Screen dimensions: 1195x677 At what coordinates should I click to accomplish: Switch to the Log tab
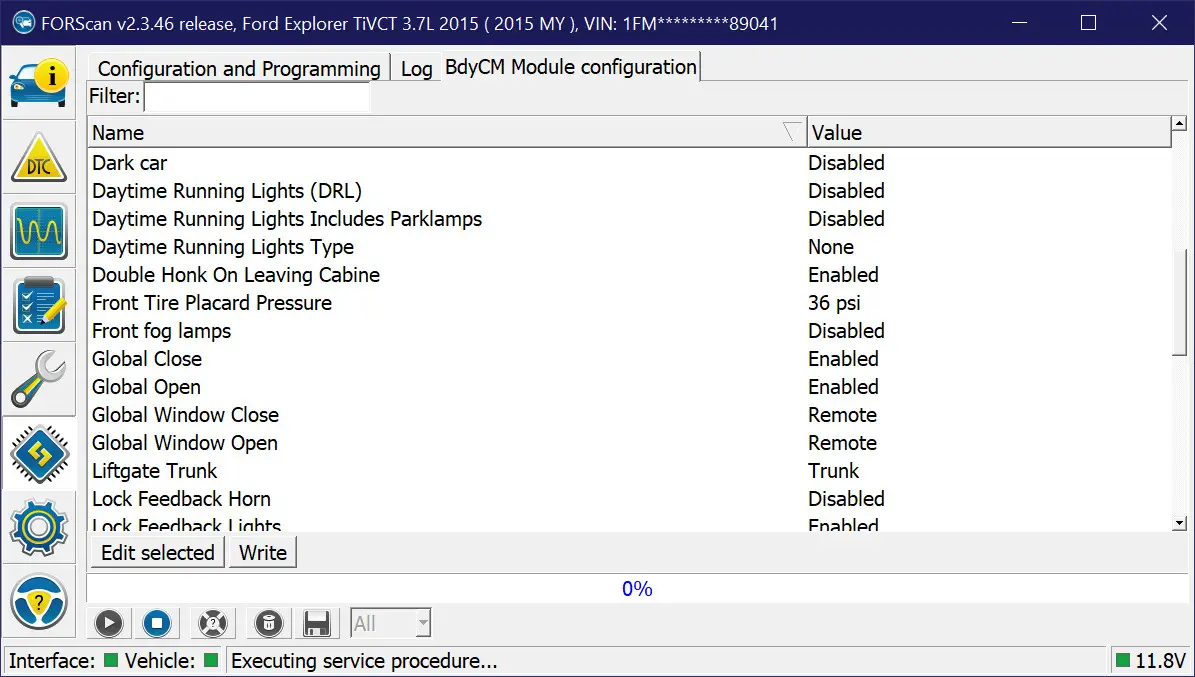416,69
